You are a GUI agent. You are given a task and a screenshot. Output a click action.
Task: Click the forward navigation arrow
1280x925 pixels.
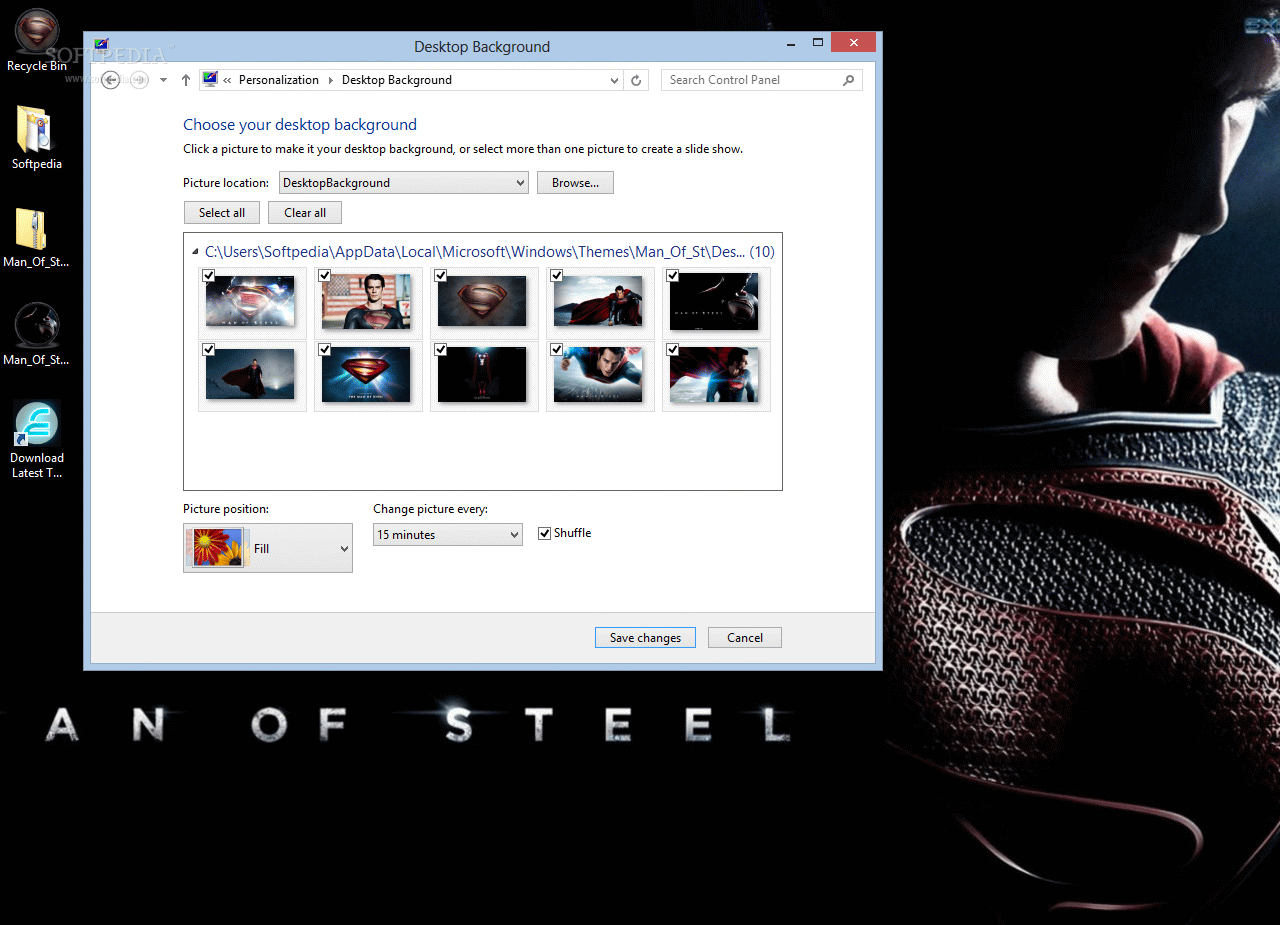[139, 80]
